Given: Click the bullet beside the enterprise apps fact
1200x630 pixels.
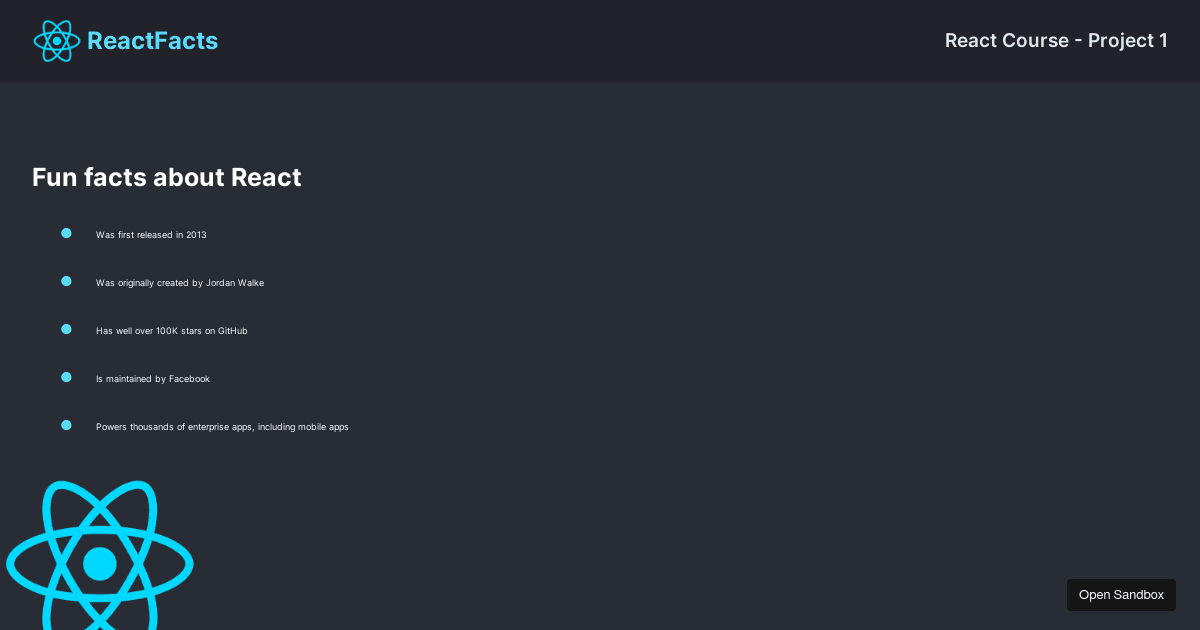Looking at the screenshot, I should [x=66, y=424].
